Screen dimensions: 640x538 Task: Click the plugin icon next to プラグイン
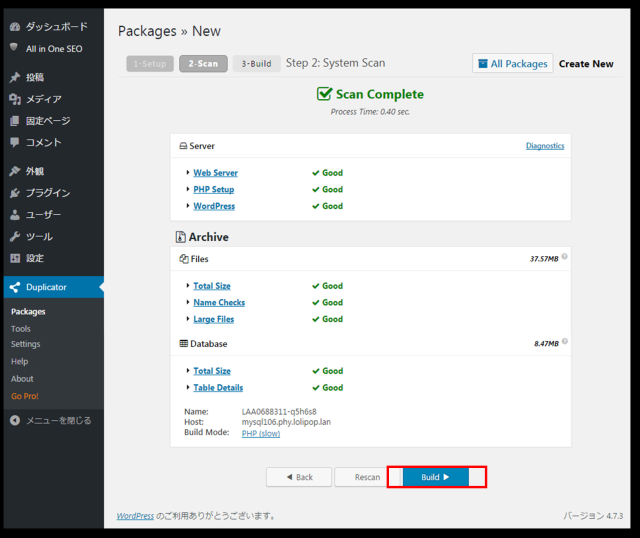tap(15, 193)
